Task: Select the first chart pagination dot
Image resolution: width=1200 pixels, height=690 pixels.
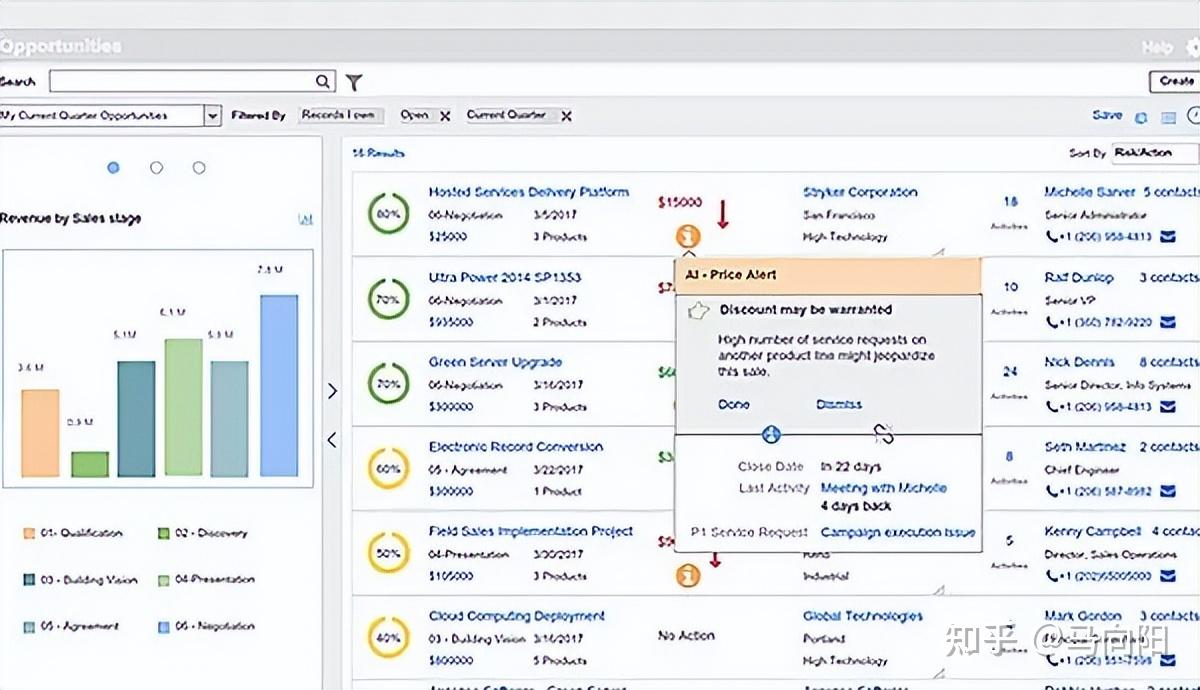Action: click(113, 168)
